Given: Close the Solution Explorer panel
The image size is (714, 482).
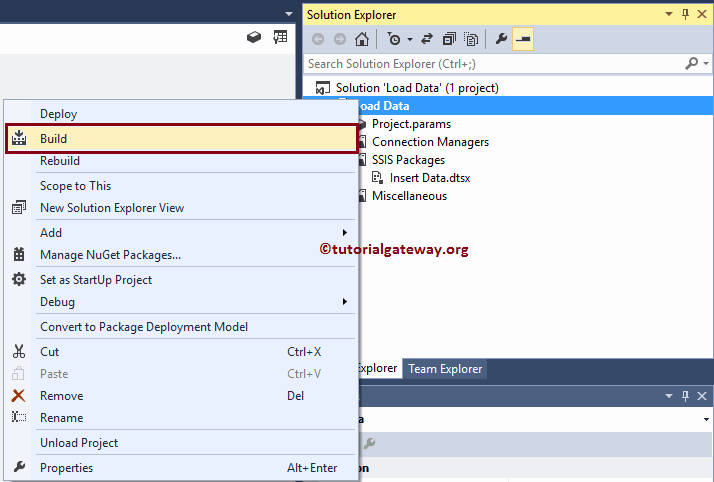Looking at the screenshot, I should tap(702, 14).
